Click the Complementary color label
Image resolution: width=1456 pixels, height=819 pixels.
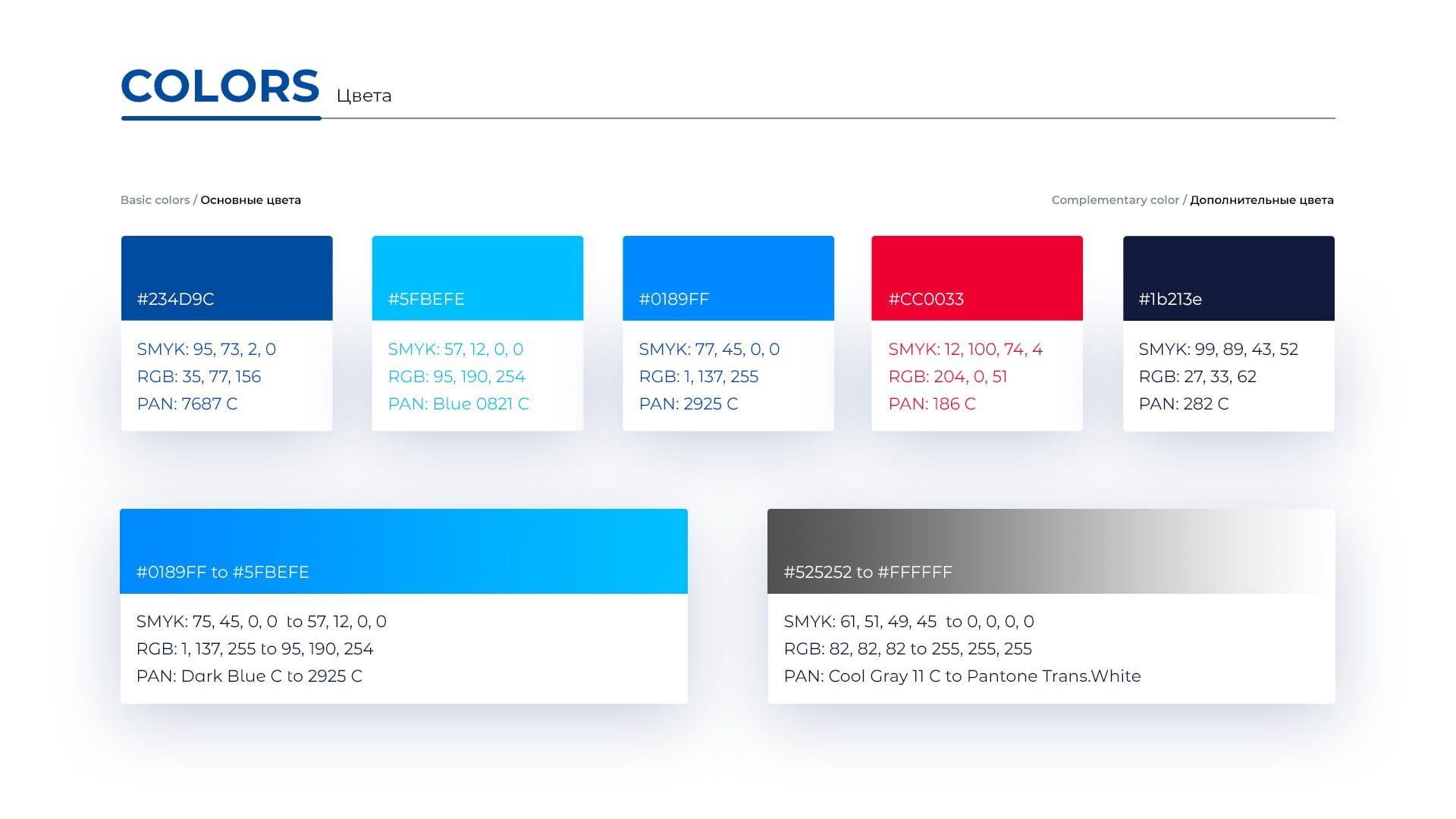click(1115, 200)
